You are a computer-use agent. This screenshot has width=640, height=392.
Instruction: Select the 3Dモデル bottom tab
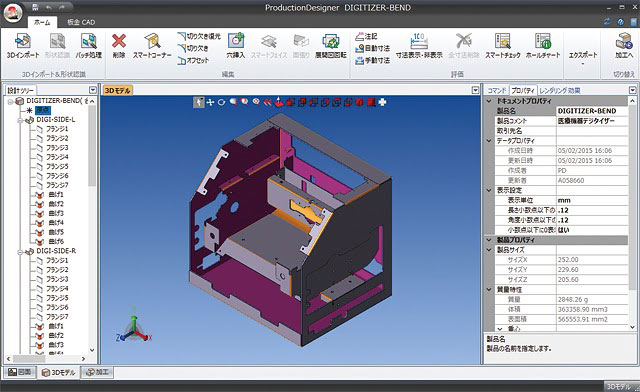59,372
